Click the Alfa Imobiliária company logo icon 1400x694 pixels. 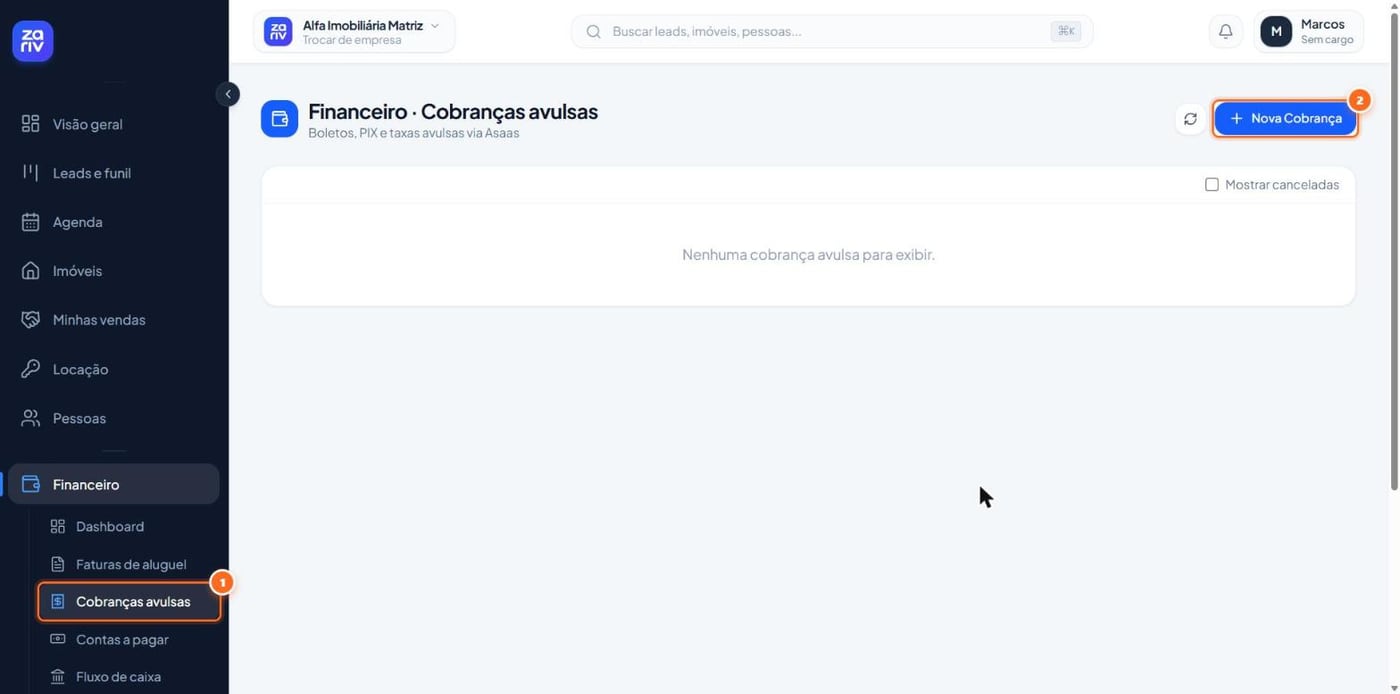point(278,31)
